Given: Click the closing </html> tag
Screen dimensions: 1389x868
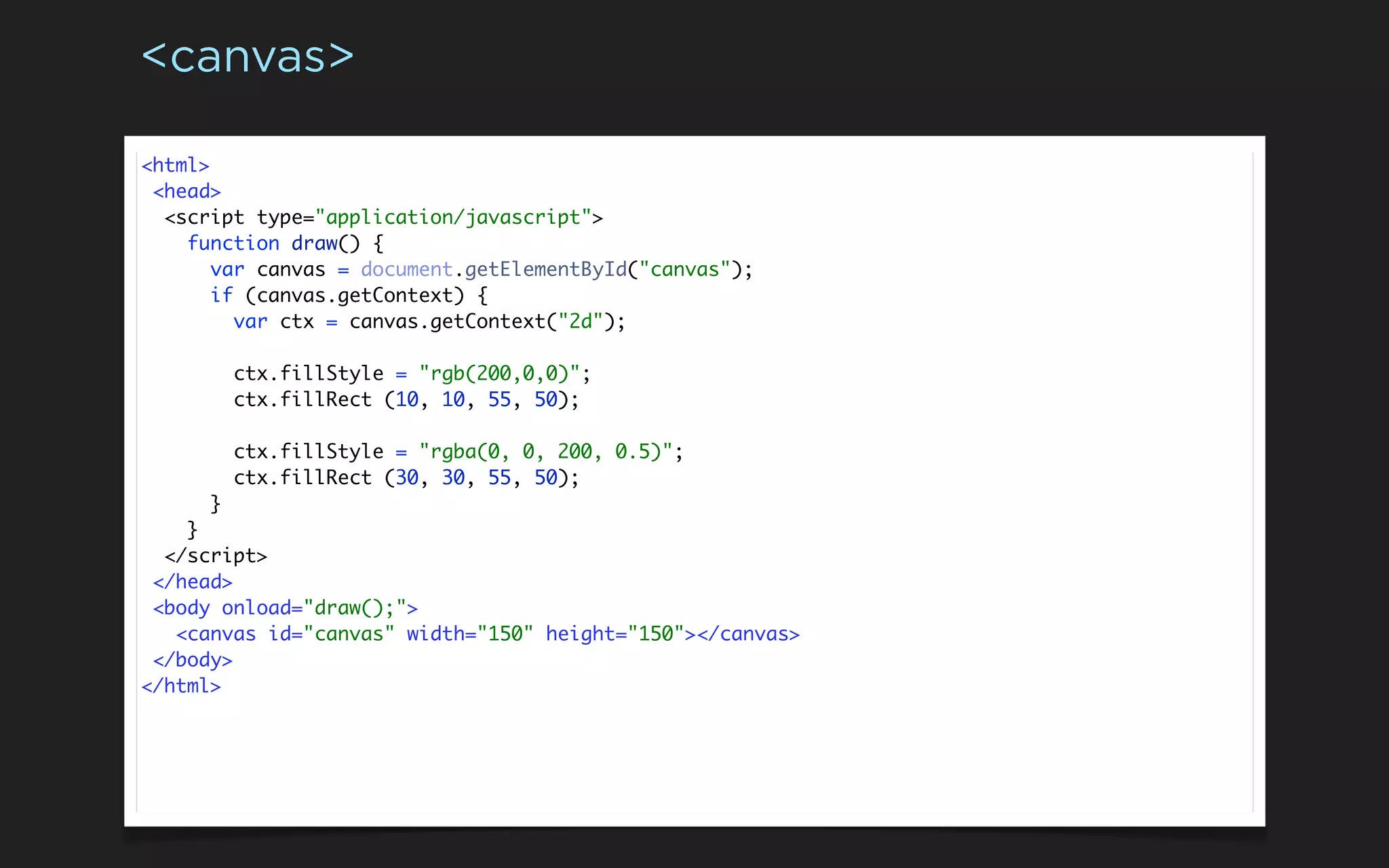Looking at the screenshot, I should [x=181, y=686].
